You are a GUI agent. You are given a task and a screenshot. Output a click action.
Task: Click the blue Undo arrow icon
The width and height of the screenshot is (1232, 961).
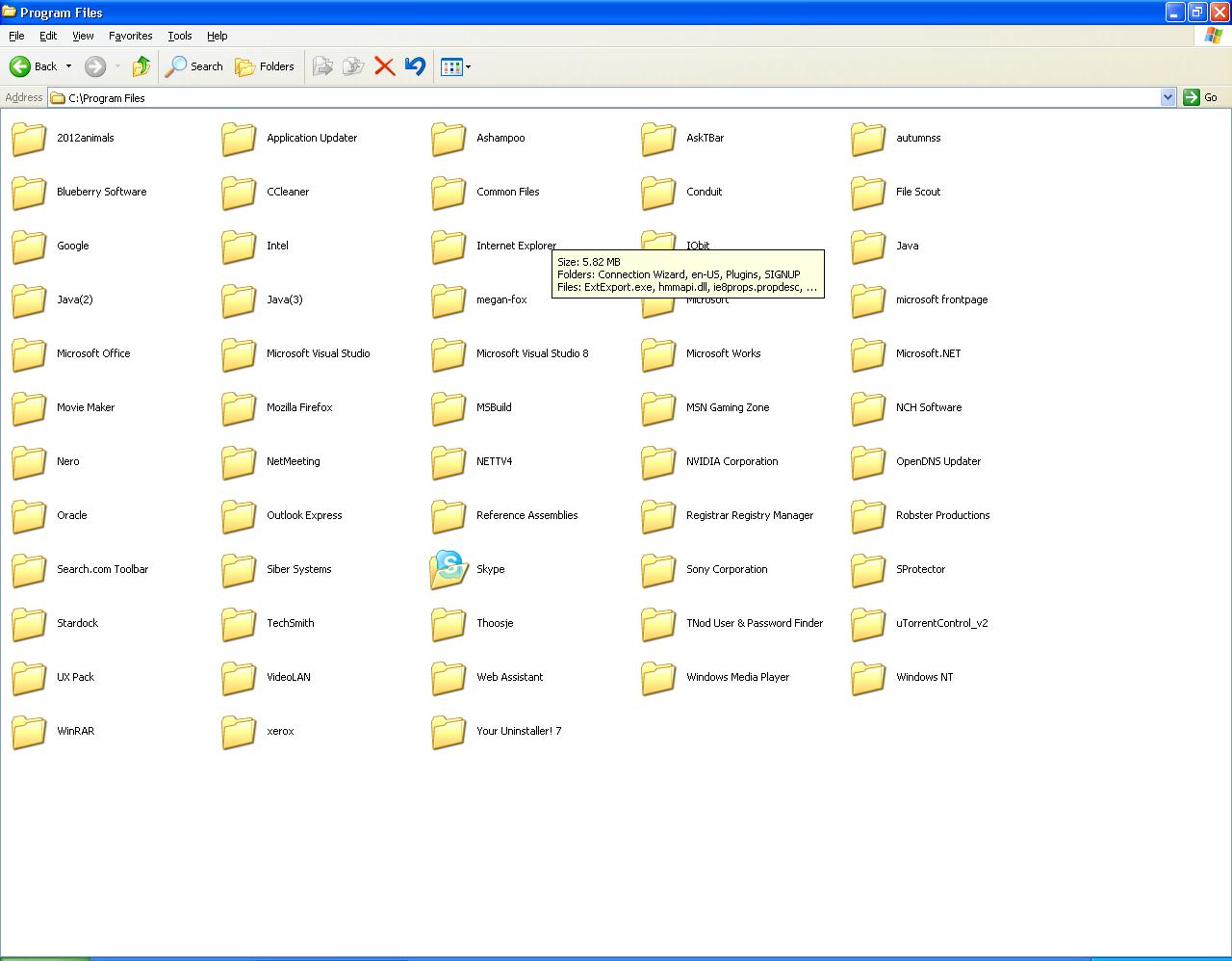click(415, 66)
